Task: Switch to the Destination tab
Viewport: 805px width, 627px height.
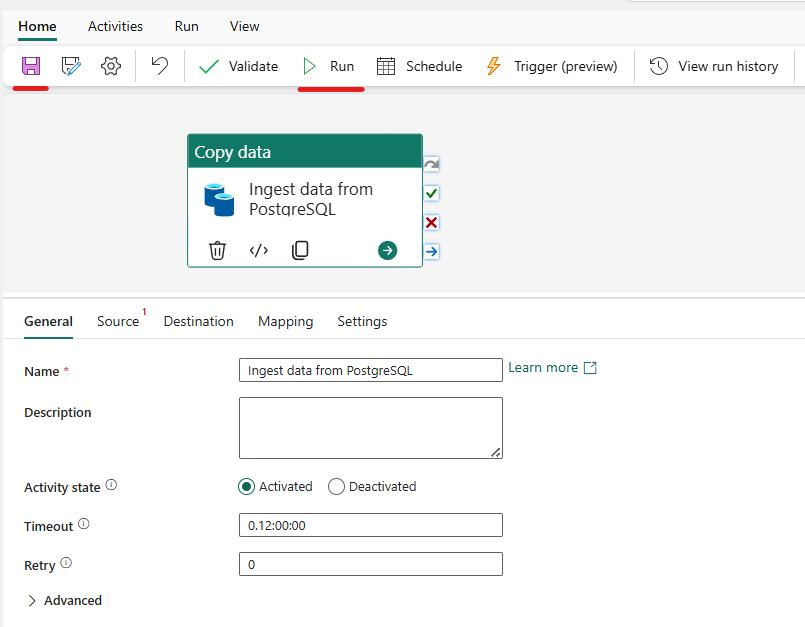Action: coord(199,321)
